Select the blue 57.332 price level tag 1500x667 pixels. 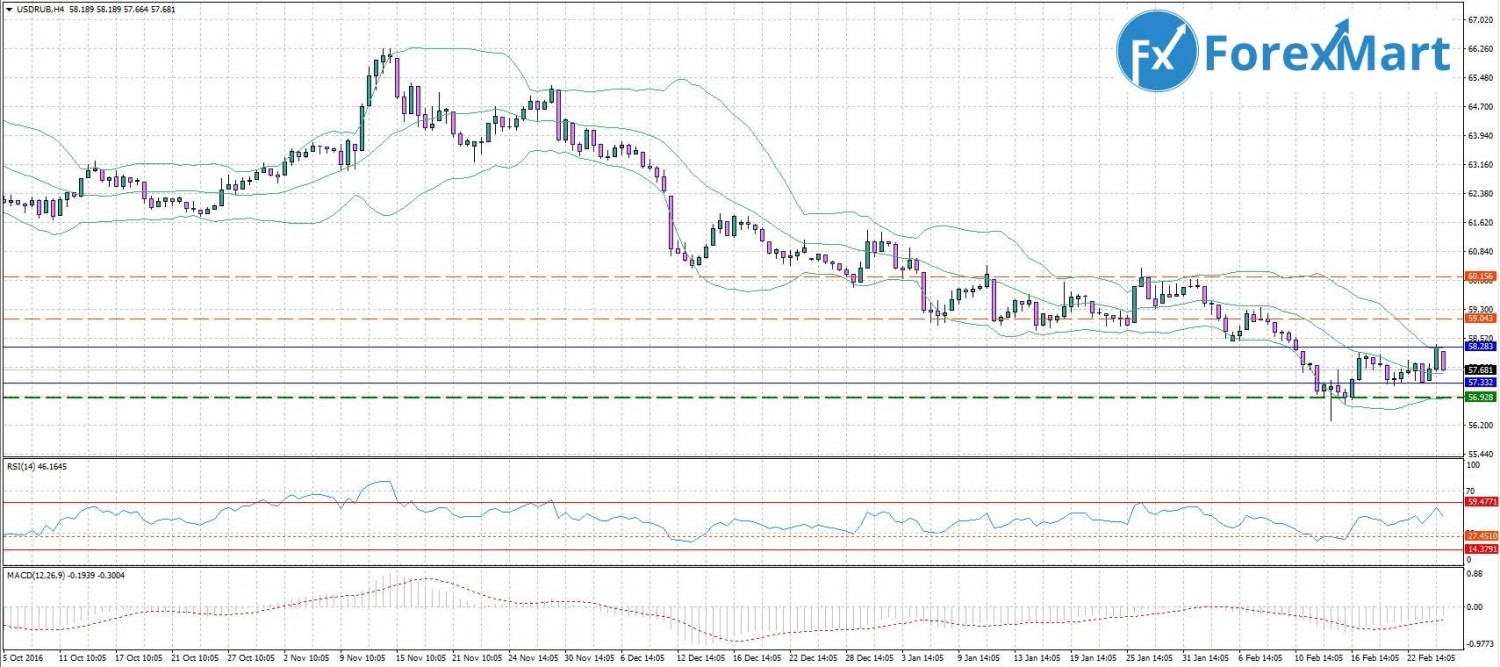click(1479, 382)
